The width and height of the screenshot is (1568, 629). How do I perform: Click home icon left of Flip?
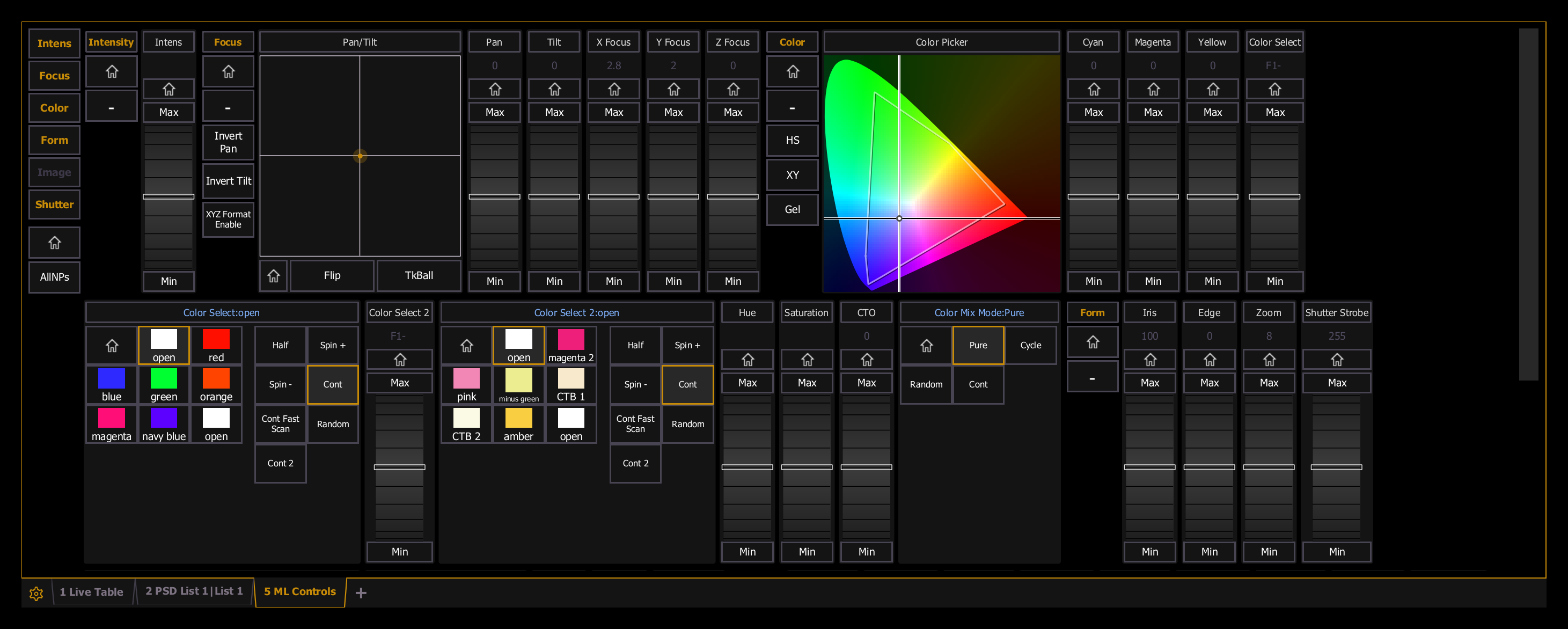(x=273, y=276)
